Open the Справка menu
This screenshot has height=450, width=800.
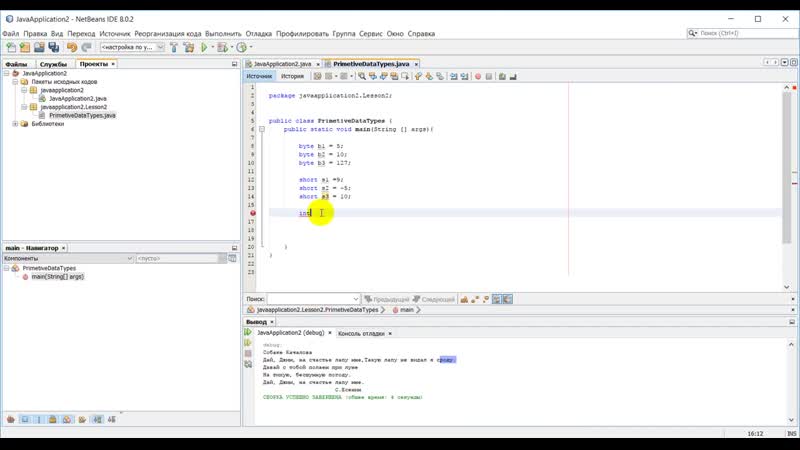click(x=421, y=34)
